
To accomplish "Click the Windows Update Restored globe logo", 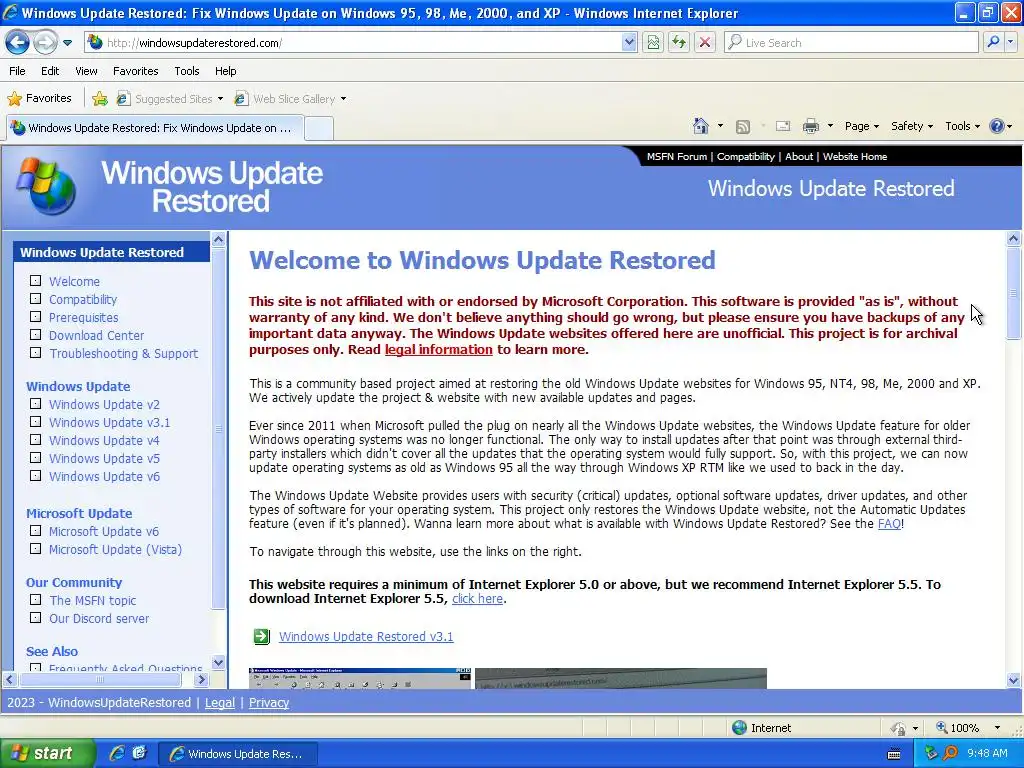I will point(46,187).
